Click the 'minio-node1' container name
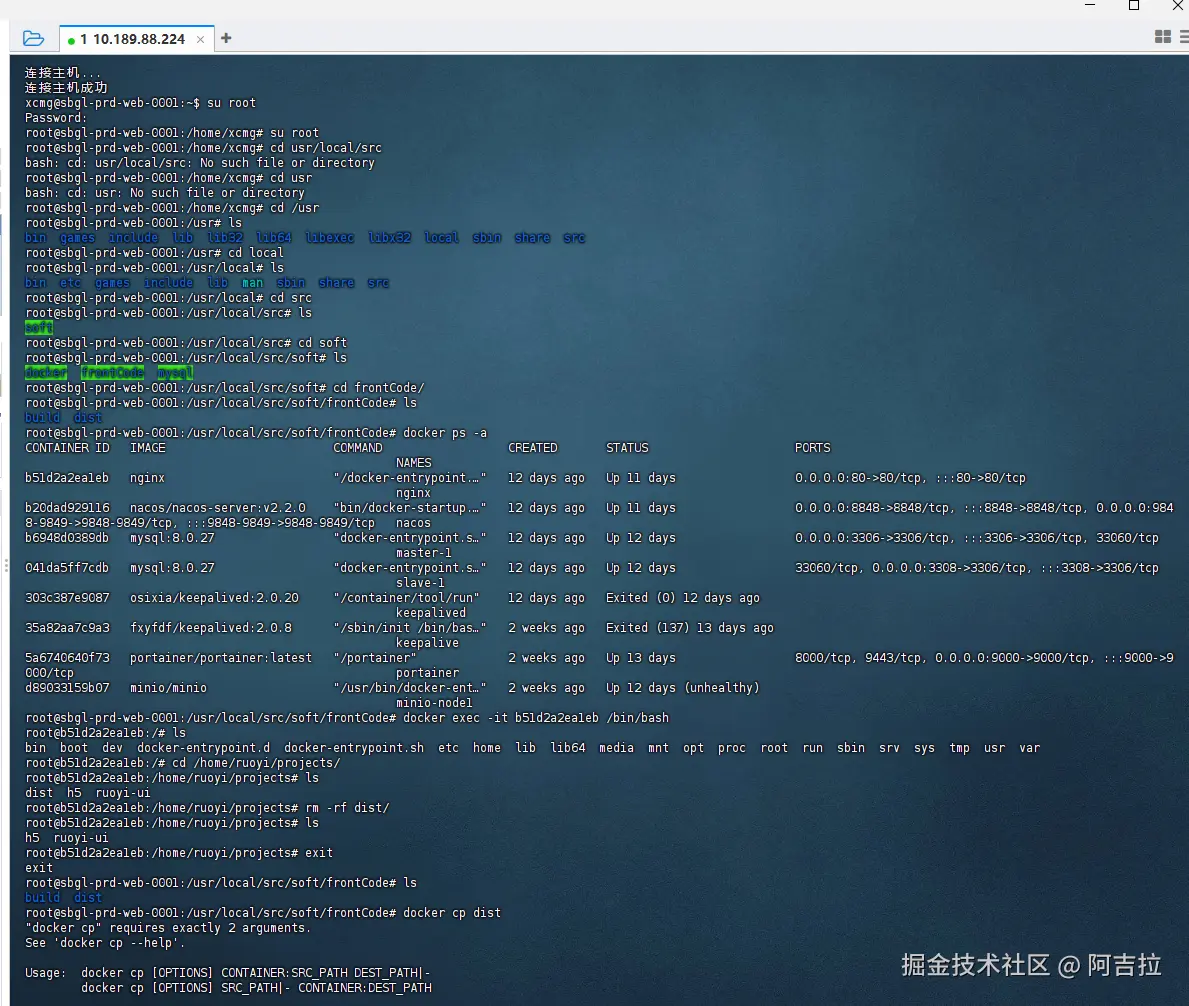The width and height of the screenshot is (1189, 1006). pos(434,703)
